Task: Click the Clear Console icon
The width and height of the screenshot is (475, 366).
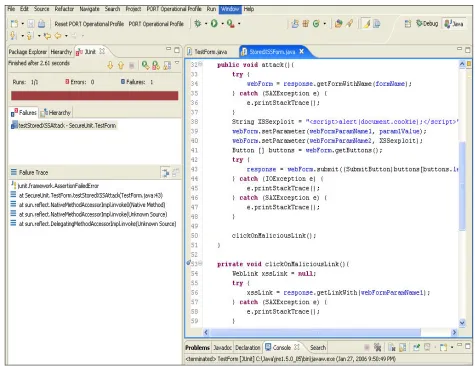Action: coord(391,347)
